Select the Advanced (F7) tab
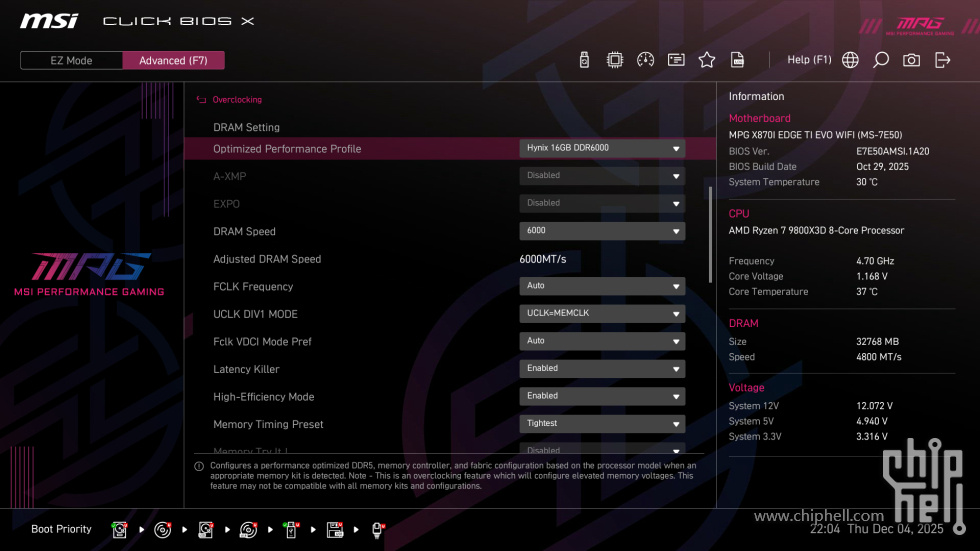 pyautogui.click(x=173, y=60)
